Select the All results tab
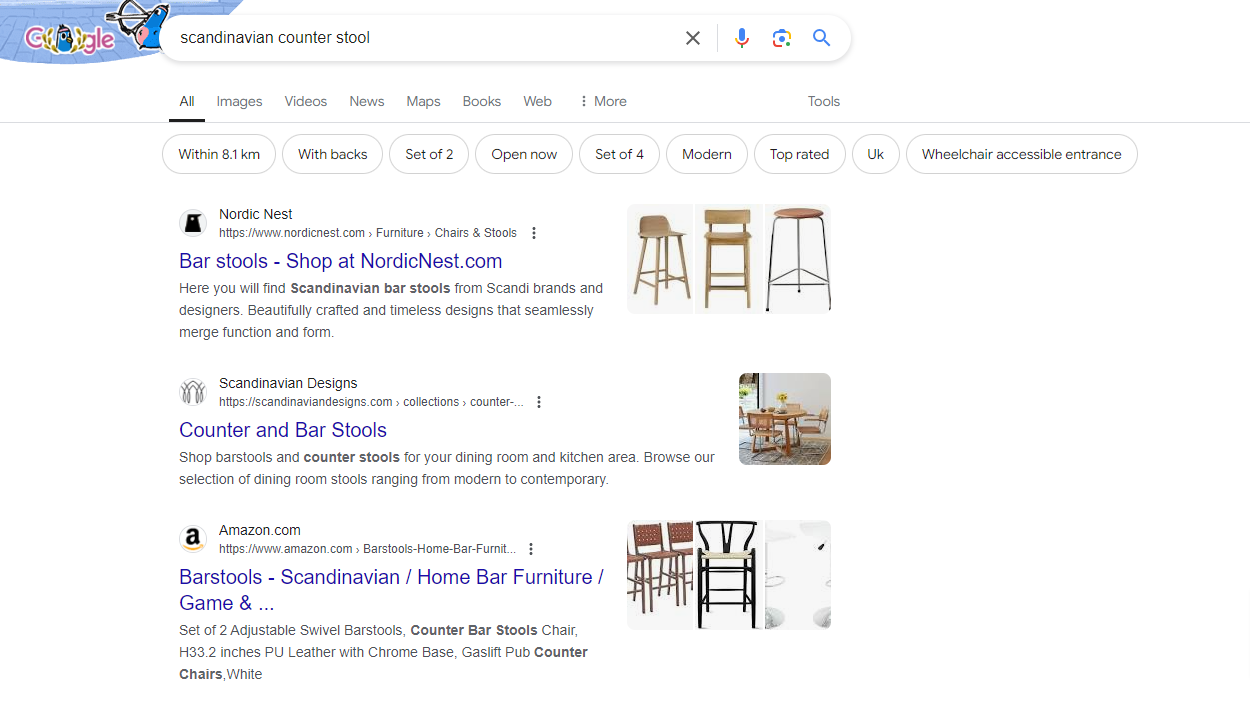The width and height of the screenshot is (1250, 705). point(187,101)
